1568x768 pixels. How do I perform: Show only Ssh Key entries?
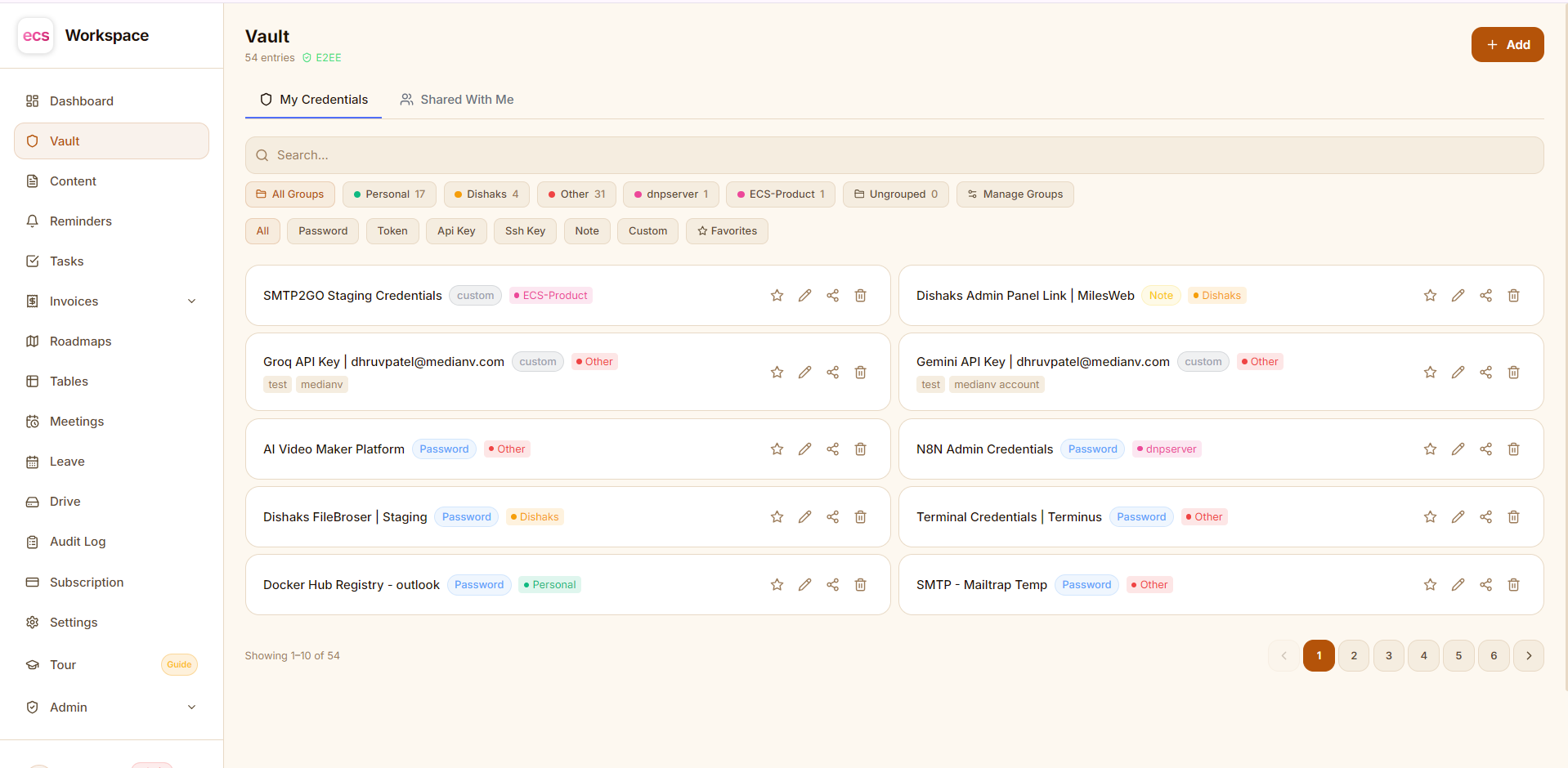point(525,231)
